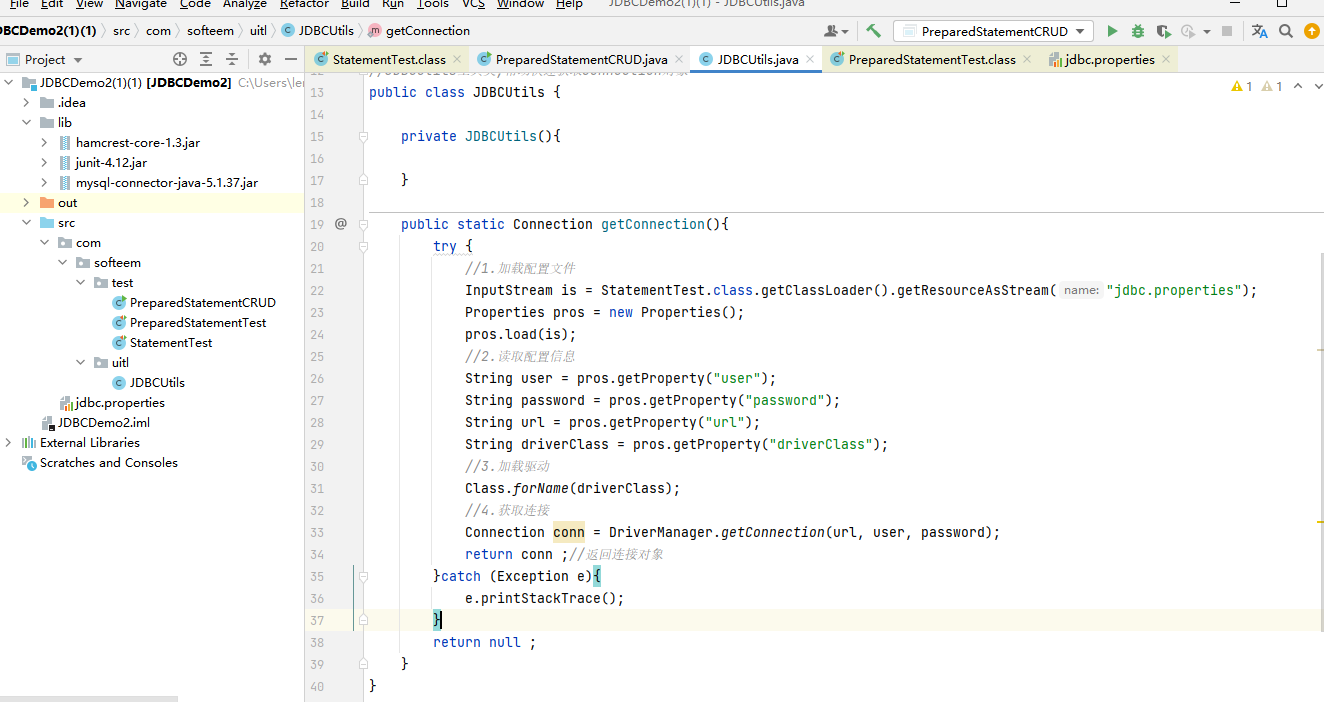Expand hamcrest-core-1.3.jar
This screenshot has width=1324, height=702.
(45, 142)
